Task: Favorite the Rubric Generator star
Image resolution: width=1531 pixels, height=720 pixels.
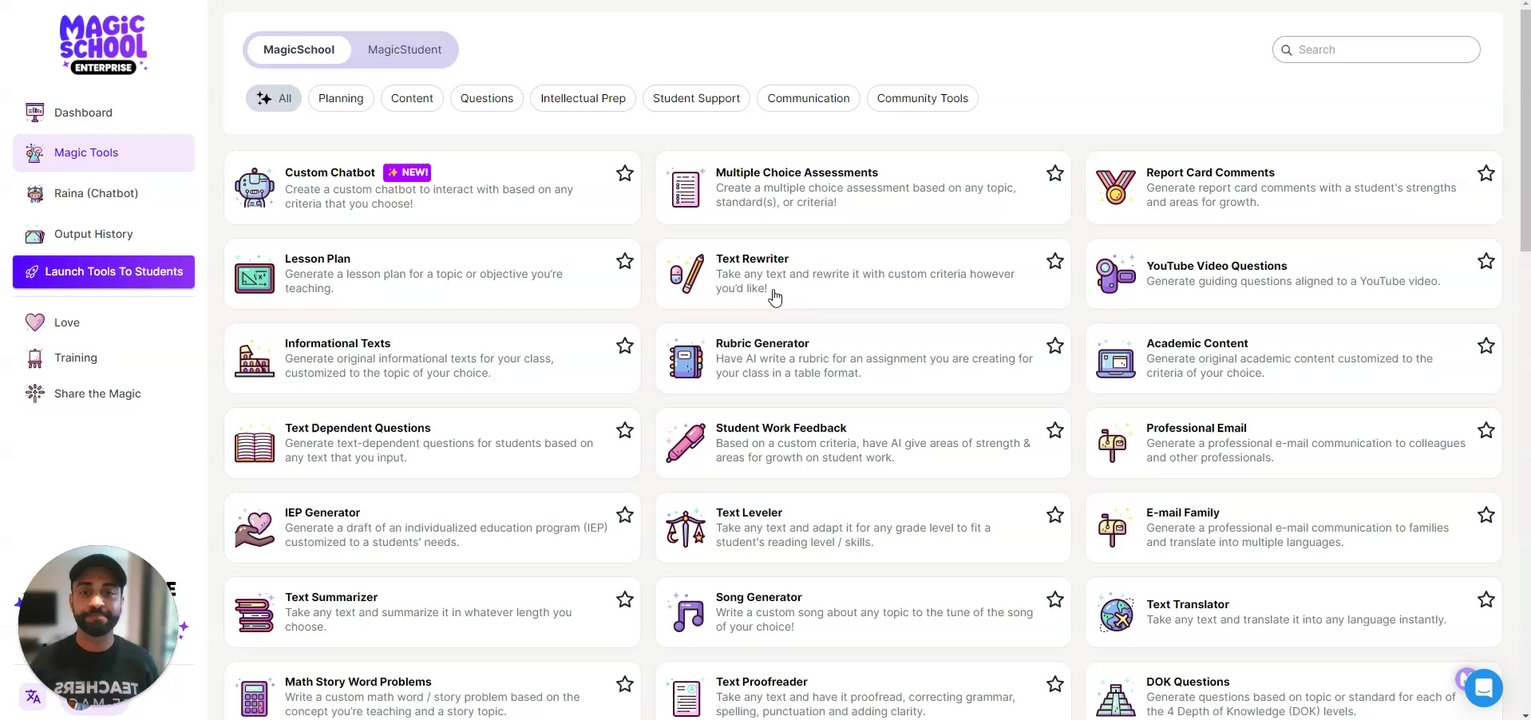Action: point(1055,345)
